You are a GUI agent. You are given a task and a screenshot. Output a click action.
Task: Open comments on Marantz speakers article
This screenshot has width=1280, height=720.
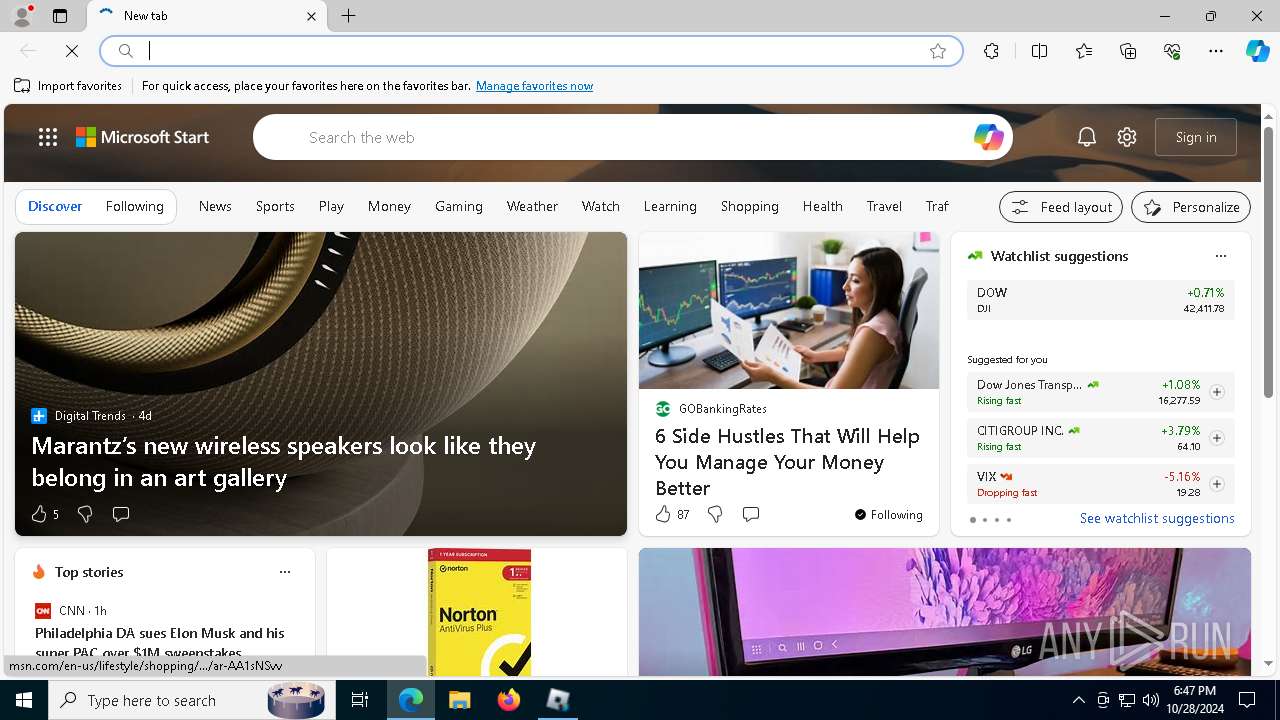click(x=121, y=514)
